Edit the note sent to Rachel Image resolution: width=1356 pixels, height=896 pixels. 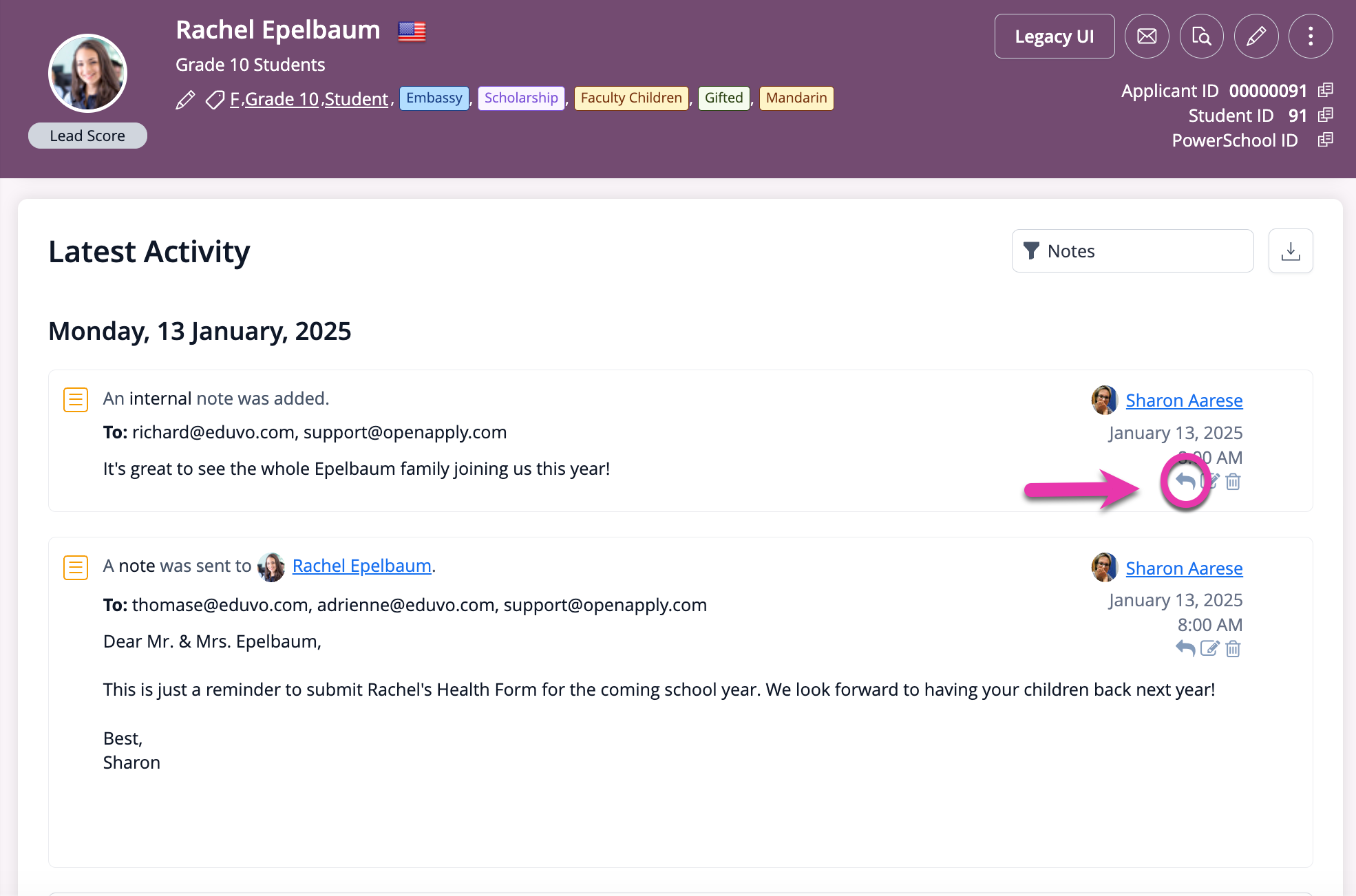tap(1209, 648)
